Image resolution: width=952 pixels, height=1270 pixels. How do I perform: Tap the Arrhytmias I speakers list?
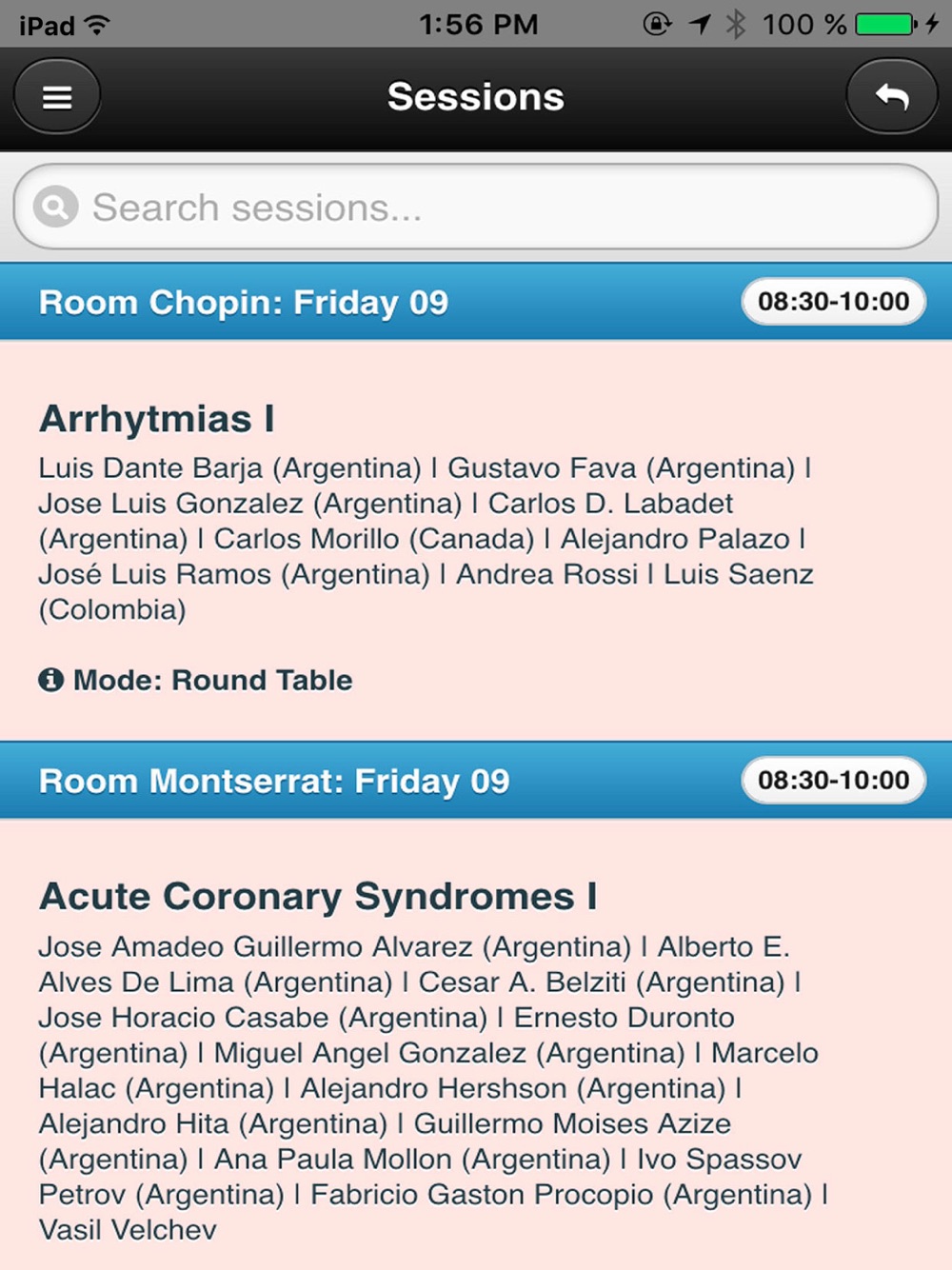pyautogui.click(x=426, y=539)
